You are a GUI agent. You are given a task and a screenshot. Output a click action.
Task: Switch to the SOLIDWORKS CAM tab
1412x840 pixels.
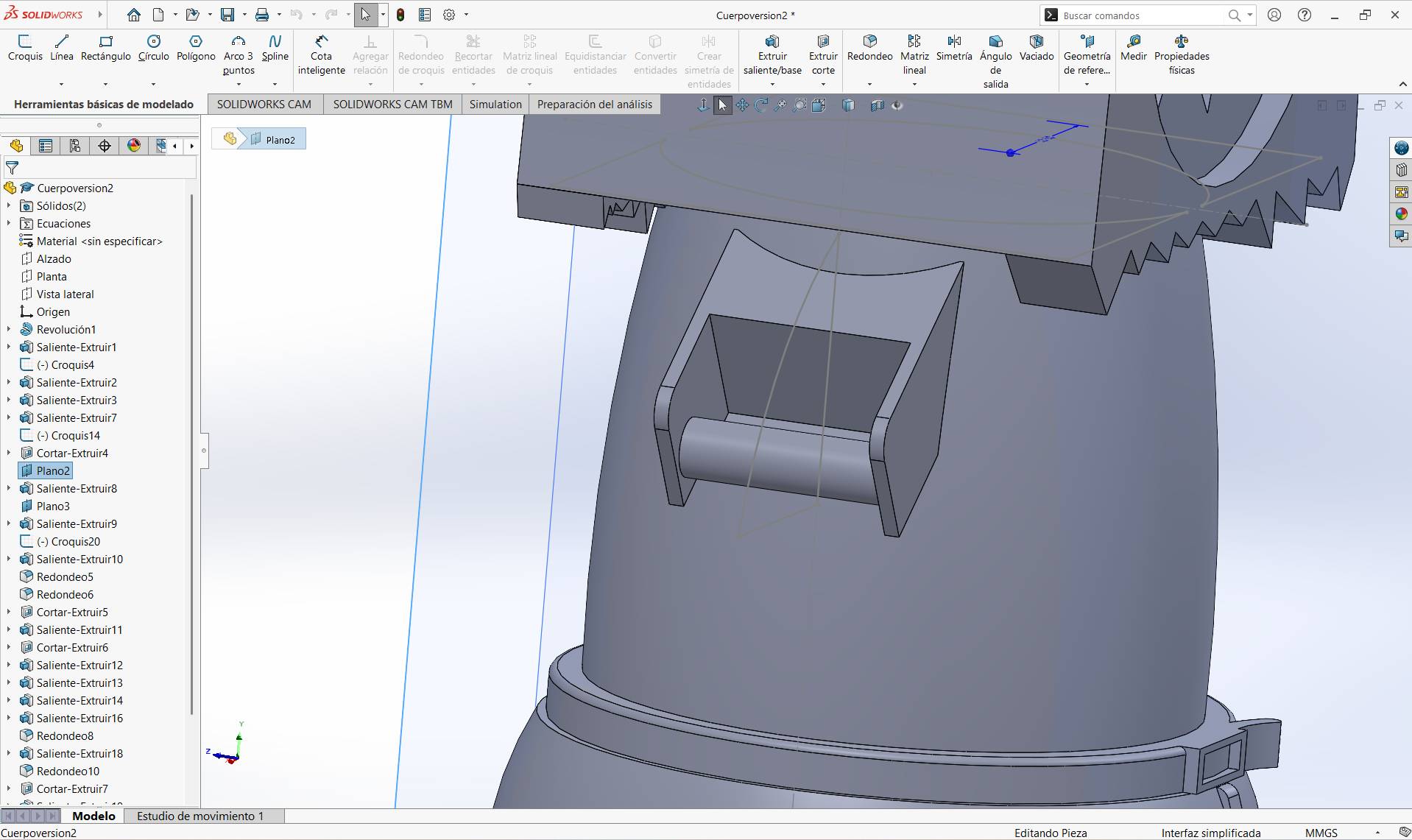pos(264,105)
